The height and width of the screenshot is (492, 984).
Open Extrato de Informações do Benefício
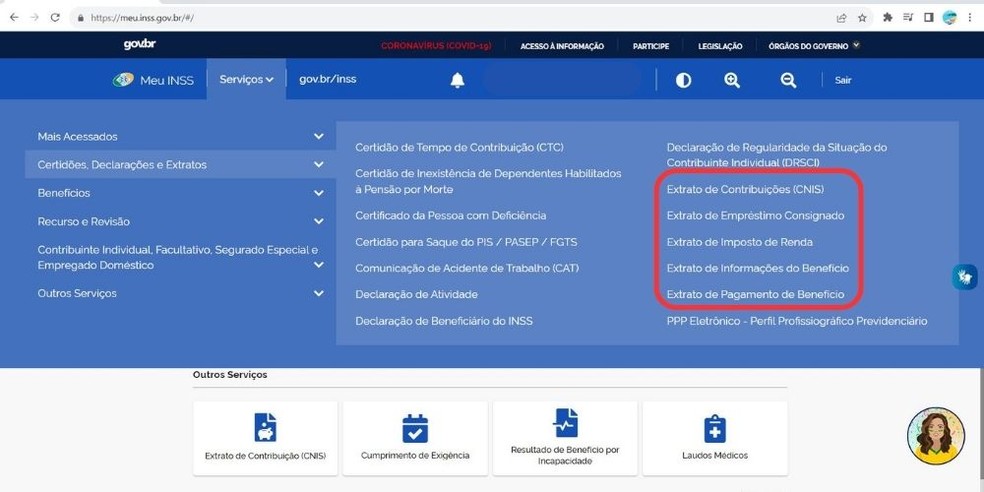[x=757, y=268]
